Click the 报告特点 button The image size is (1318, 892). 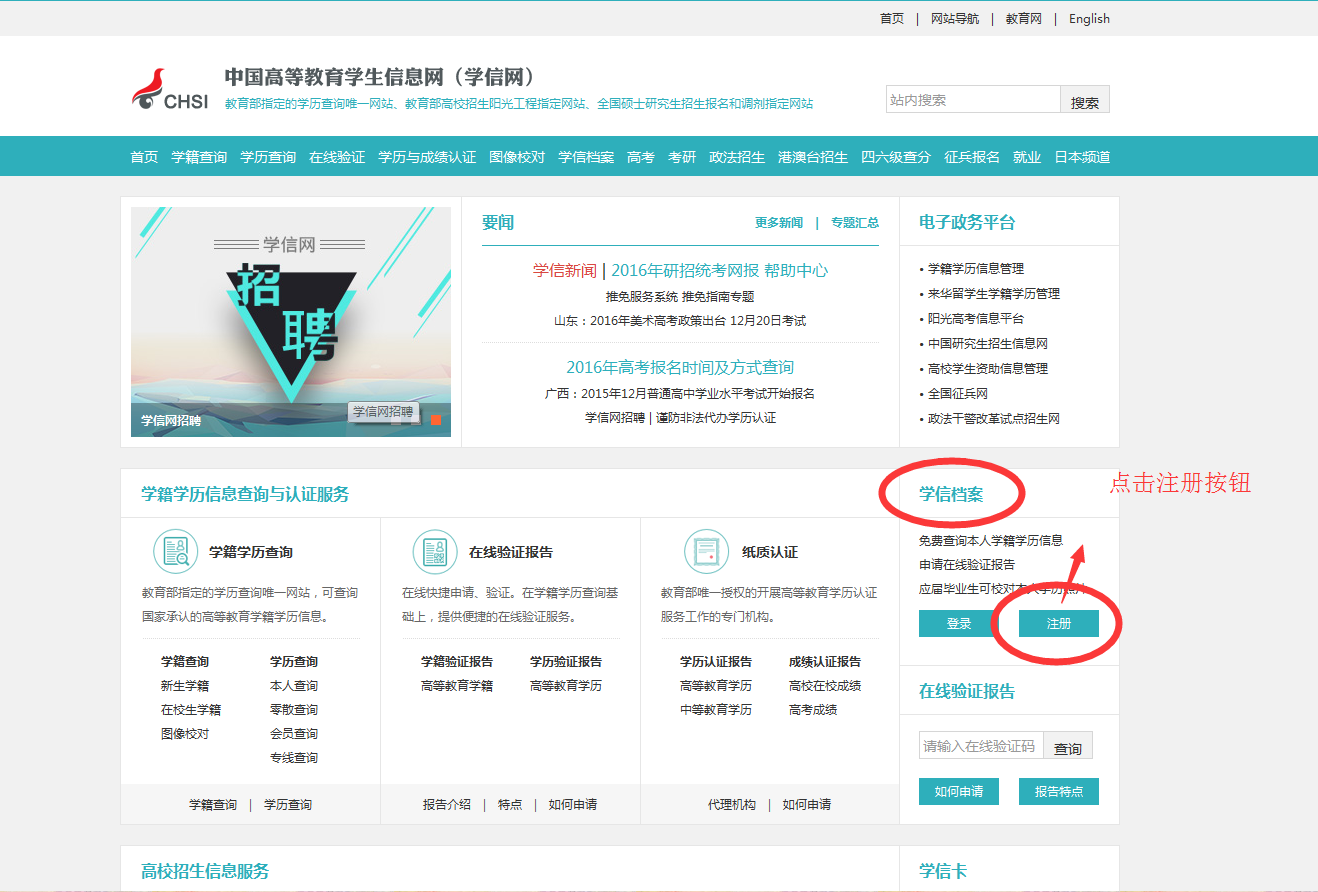click(x=1059, y=791)
